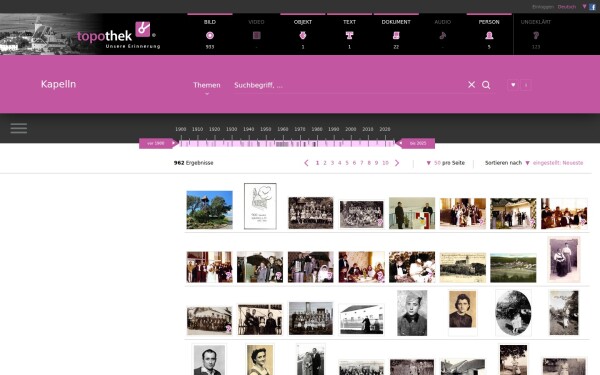600x375 pixels.
Task: Click the Einloggen link
Action: tap(543, 7)
